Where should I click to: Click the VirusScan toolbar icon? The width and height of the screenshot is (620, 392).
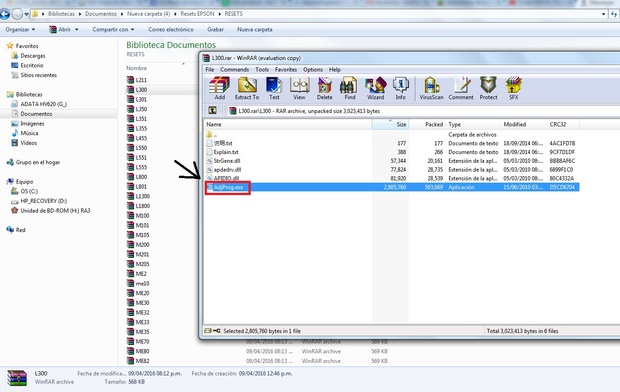coord(431,88)
